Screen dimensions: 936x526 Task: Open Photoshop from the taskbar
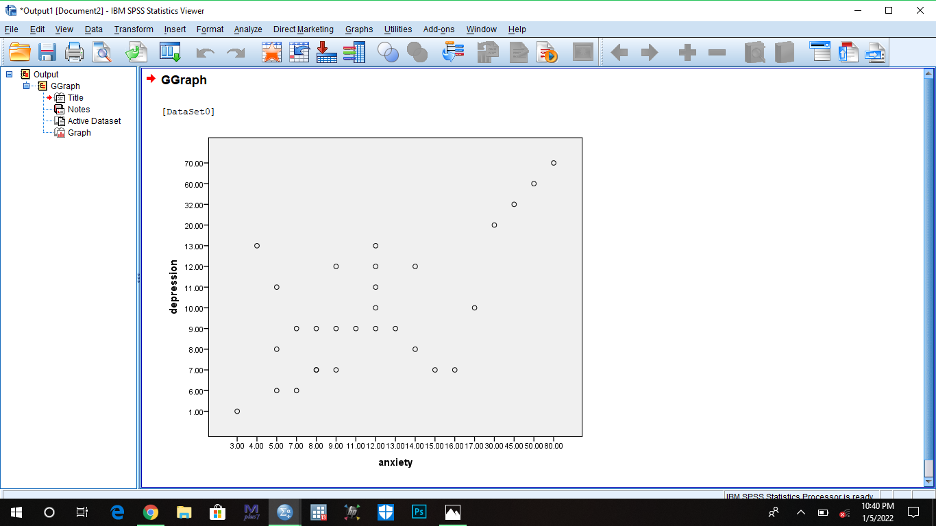click(419, 512)
